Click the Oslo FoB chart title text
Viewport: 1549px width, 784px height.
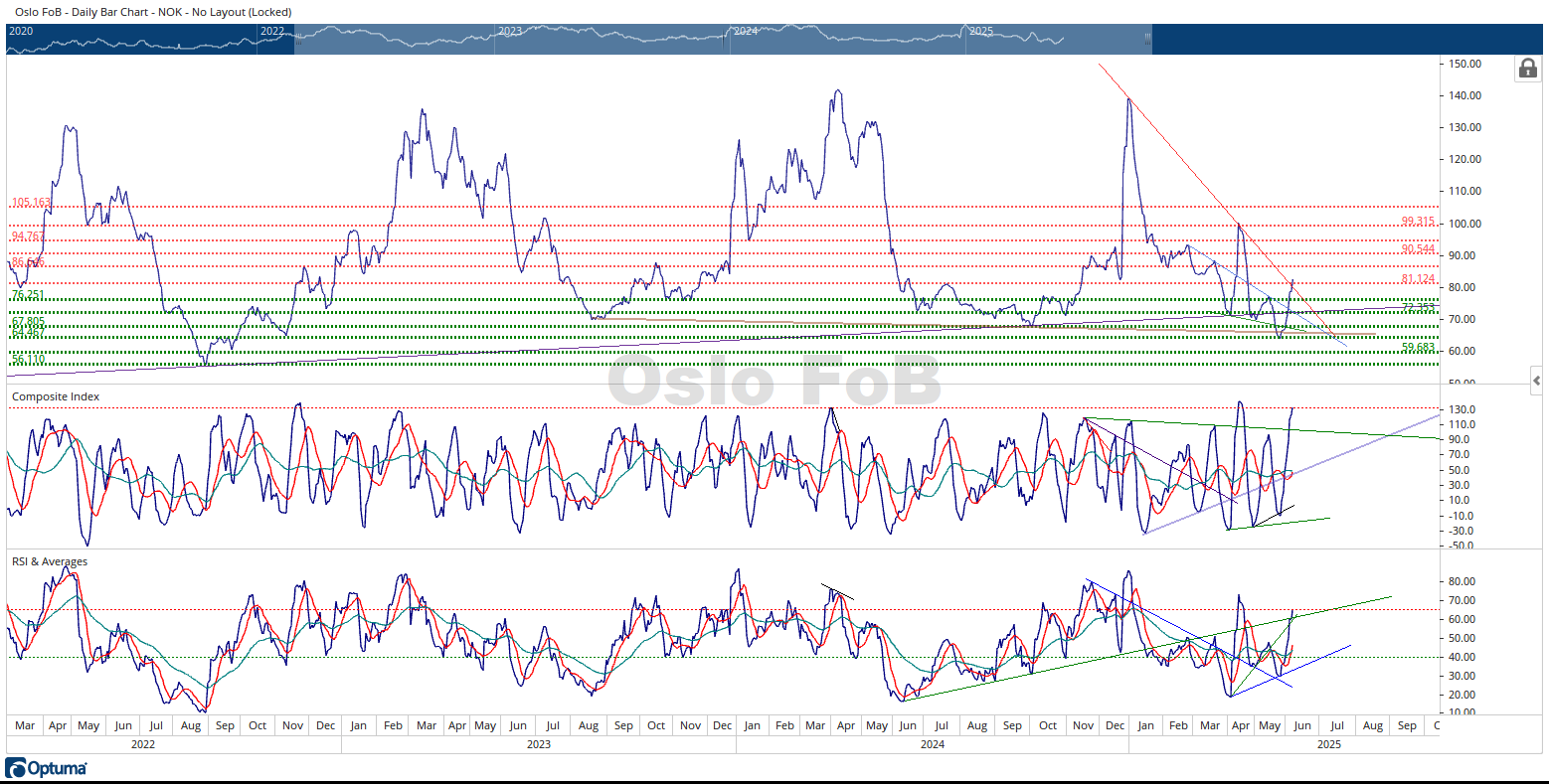pos(153,12)
